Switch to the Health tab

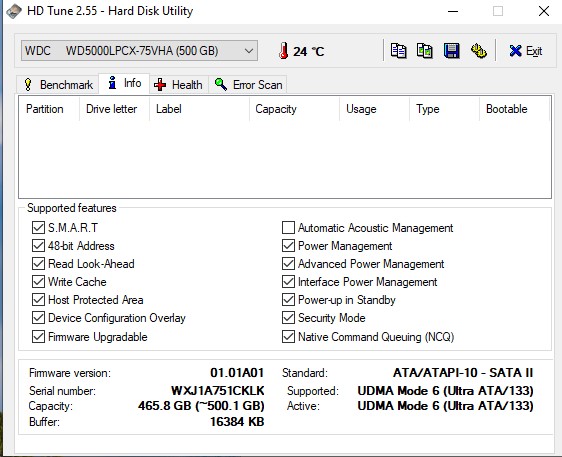178,85
